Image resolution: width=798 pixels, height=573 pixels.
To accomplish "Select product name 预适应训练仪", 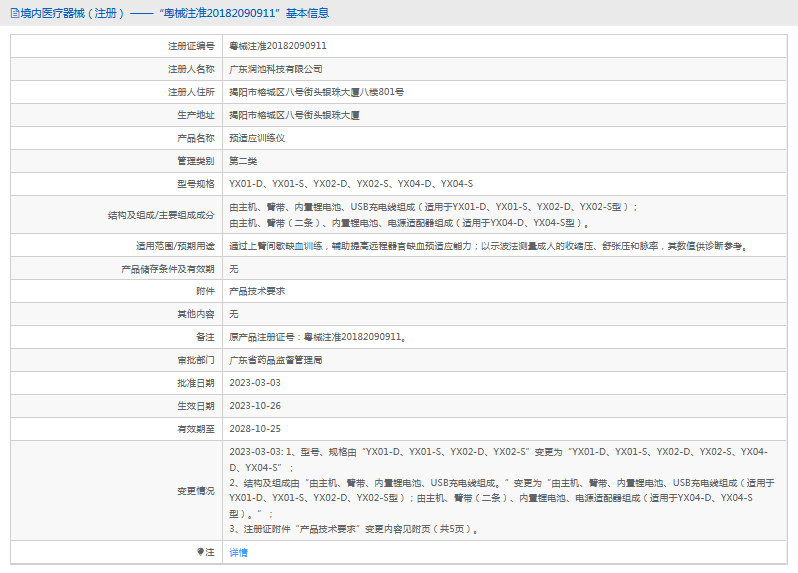I will click(x=257, y=138).
